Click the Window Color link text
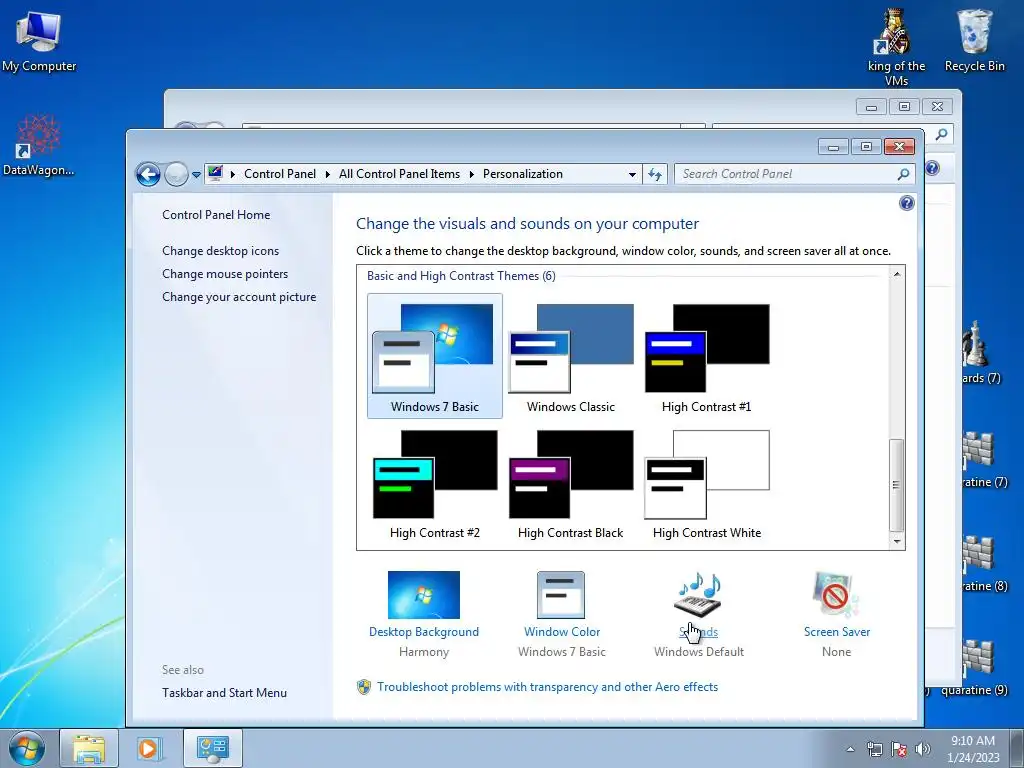This screenshot has width=1024, height=768. [562, 632]
